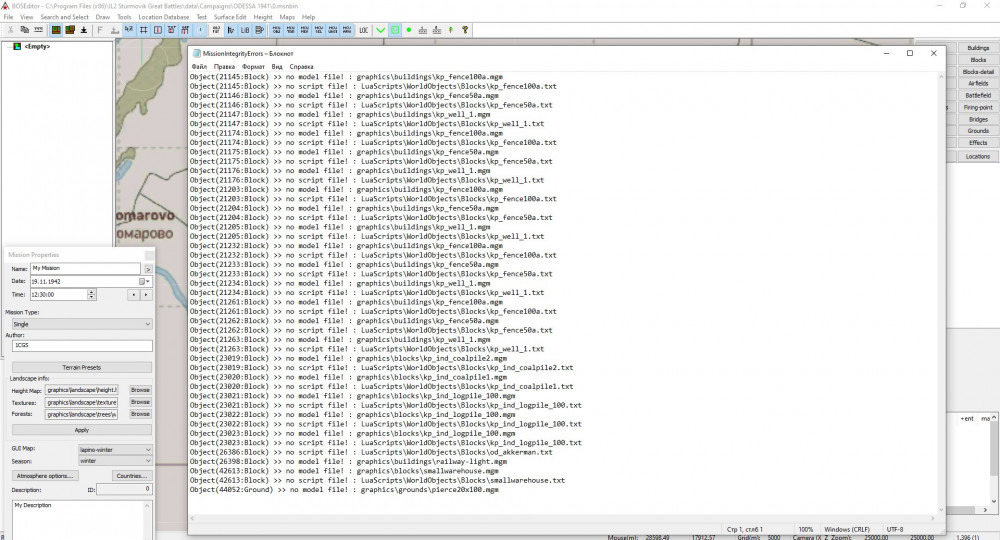This screenshot has width=1000, height=540.
Task: Select the Locations category button
Action: [x=978, y=156]
